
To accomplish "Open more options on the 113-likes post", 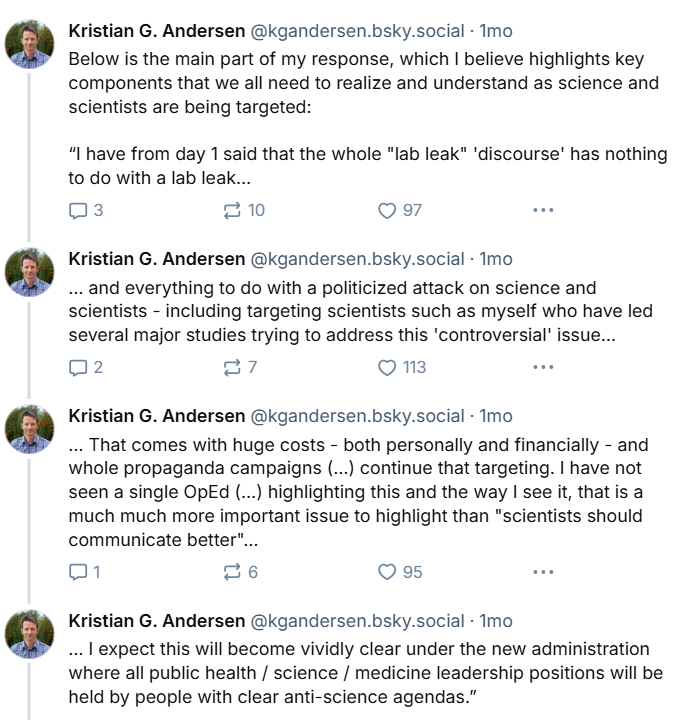I will coord(543,367).
